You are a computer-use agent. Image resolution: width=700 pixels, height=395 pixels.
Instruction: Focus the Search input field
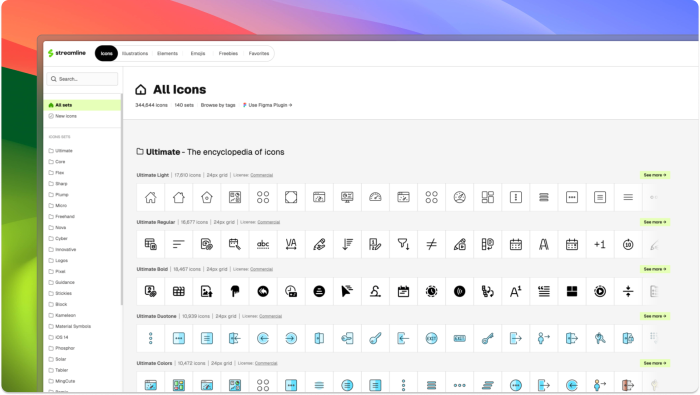tap(82, 79)
